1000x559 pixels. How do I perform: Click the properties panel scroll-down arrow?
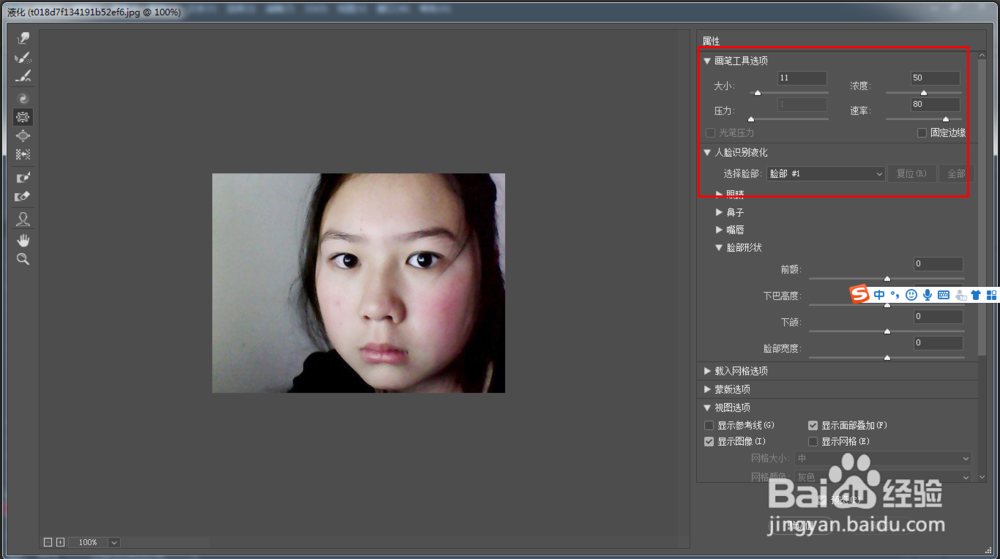982,477
